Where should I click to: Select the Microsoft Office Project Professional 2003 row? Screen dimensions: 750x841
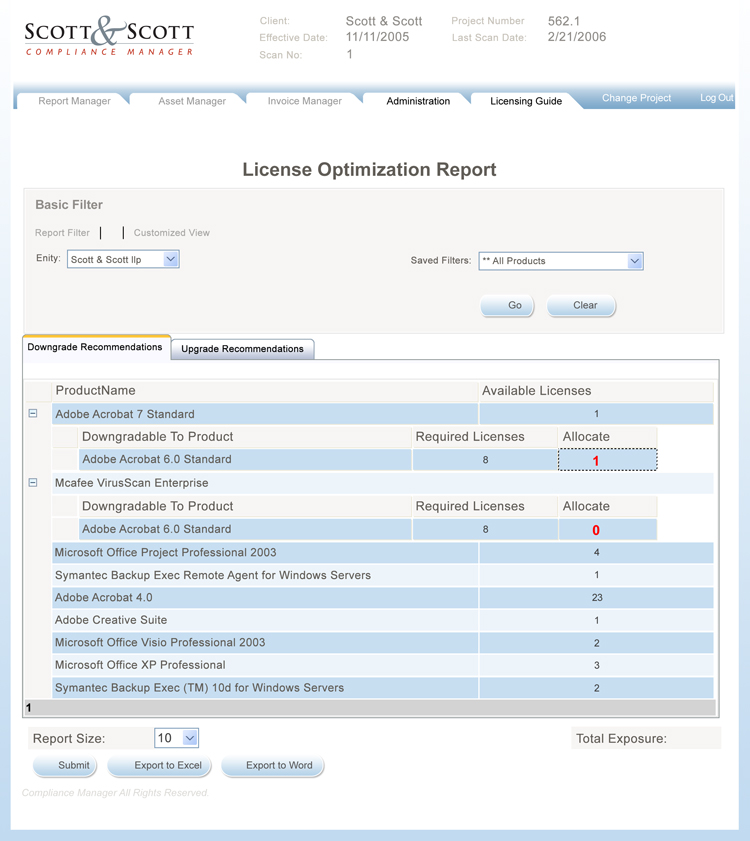383,552
